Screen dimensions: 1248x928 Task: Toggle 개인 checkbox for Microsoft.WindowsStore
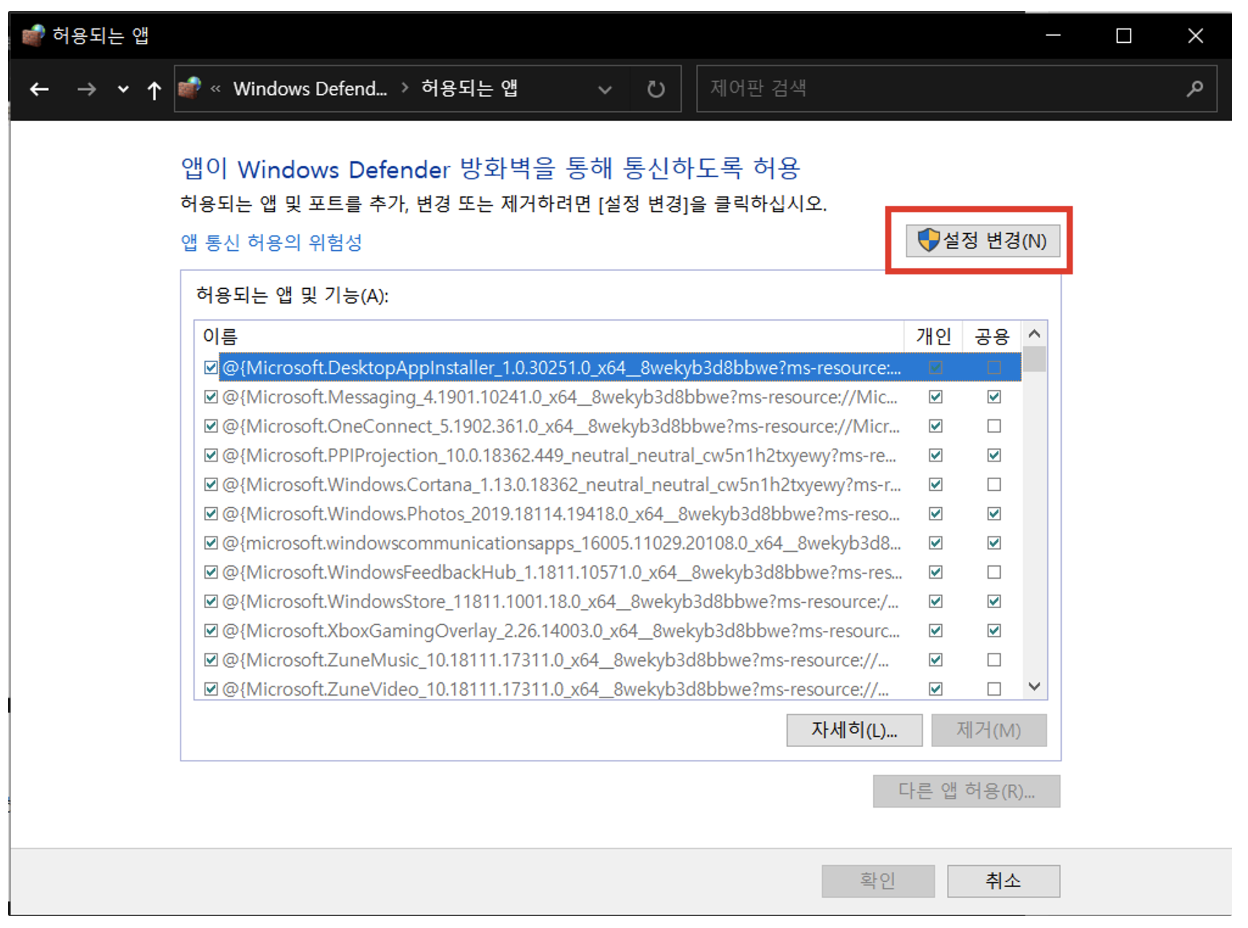tap(935, 601)
